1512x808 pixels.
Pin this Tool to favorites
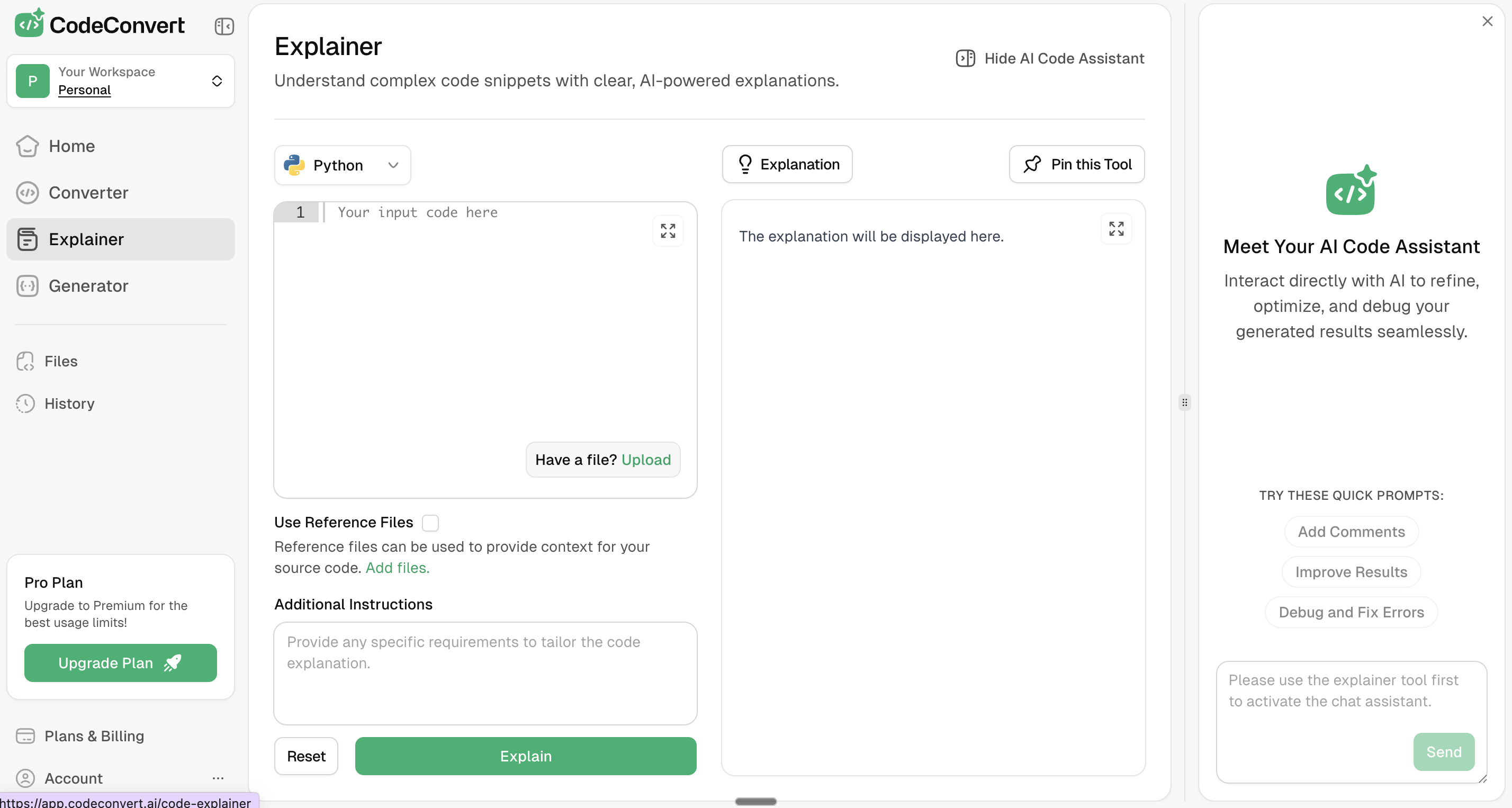[x=1076, y=165]
